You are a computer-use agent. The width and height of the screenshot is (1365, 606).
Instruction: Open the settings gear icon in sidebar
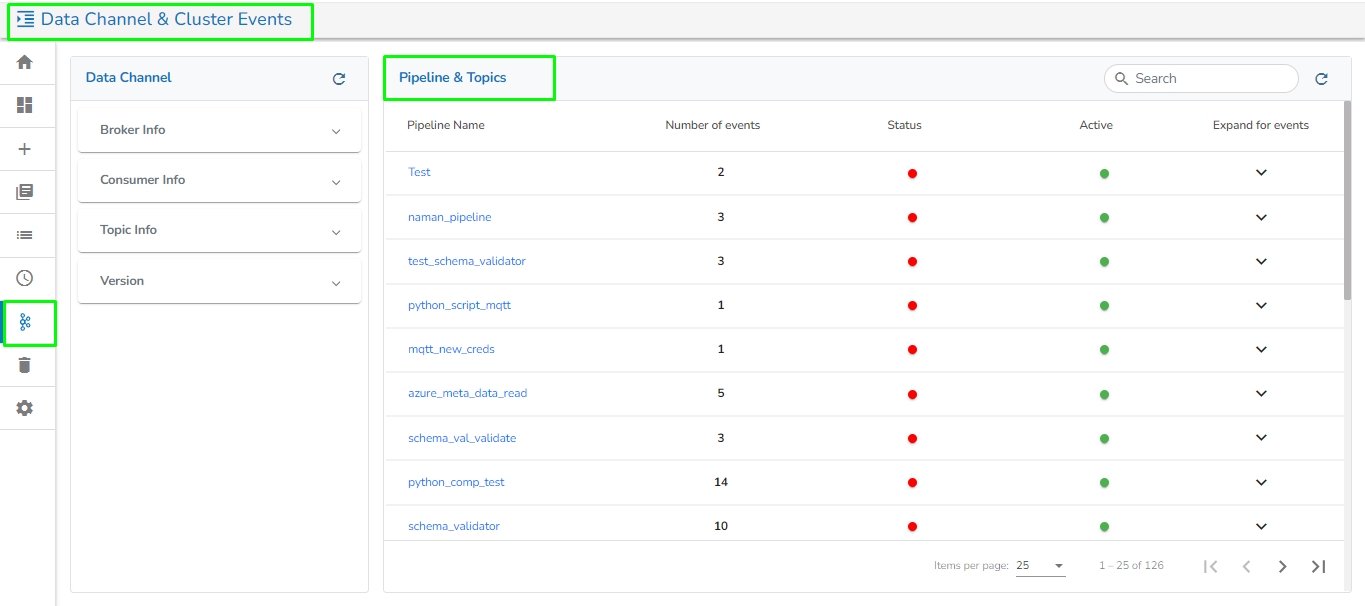tap(25, 408)
